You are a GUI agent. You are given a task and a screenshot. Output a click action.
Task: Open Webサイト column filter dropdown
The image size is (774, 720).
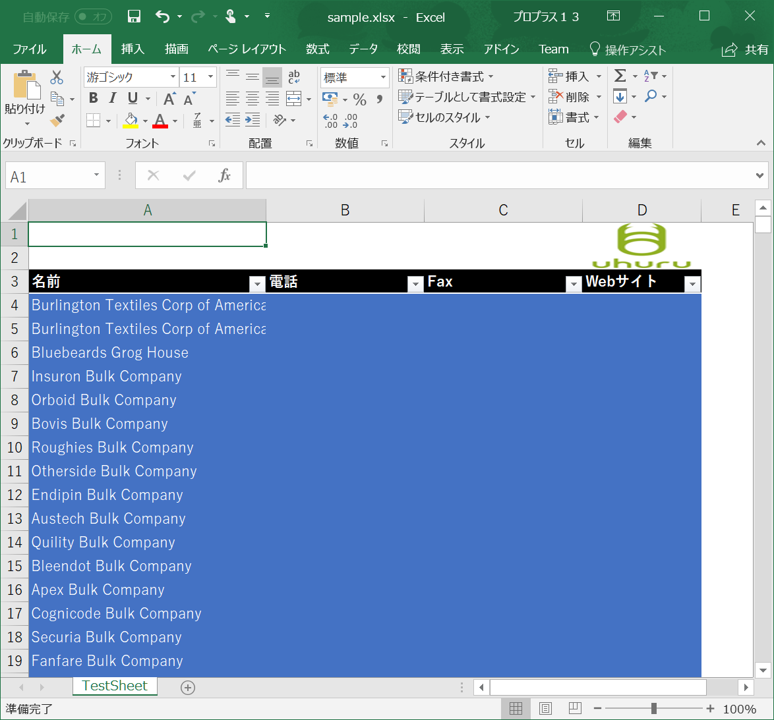(x=692, y=283)
